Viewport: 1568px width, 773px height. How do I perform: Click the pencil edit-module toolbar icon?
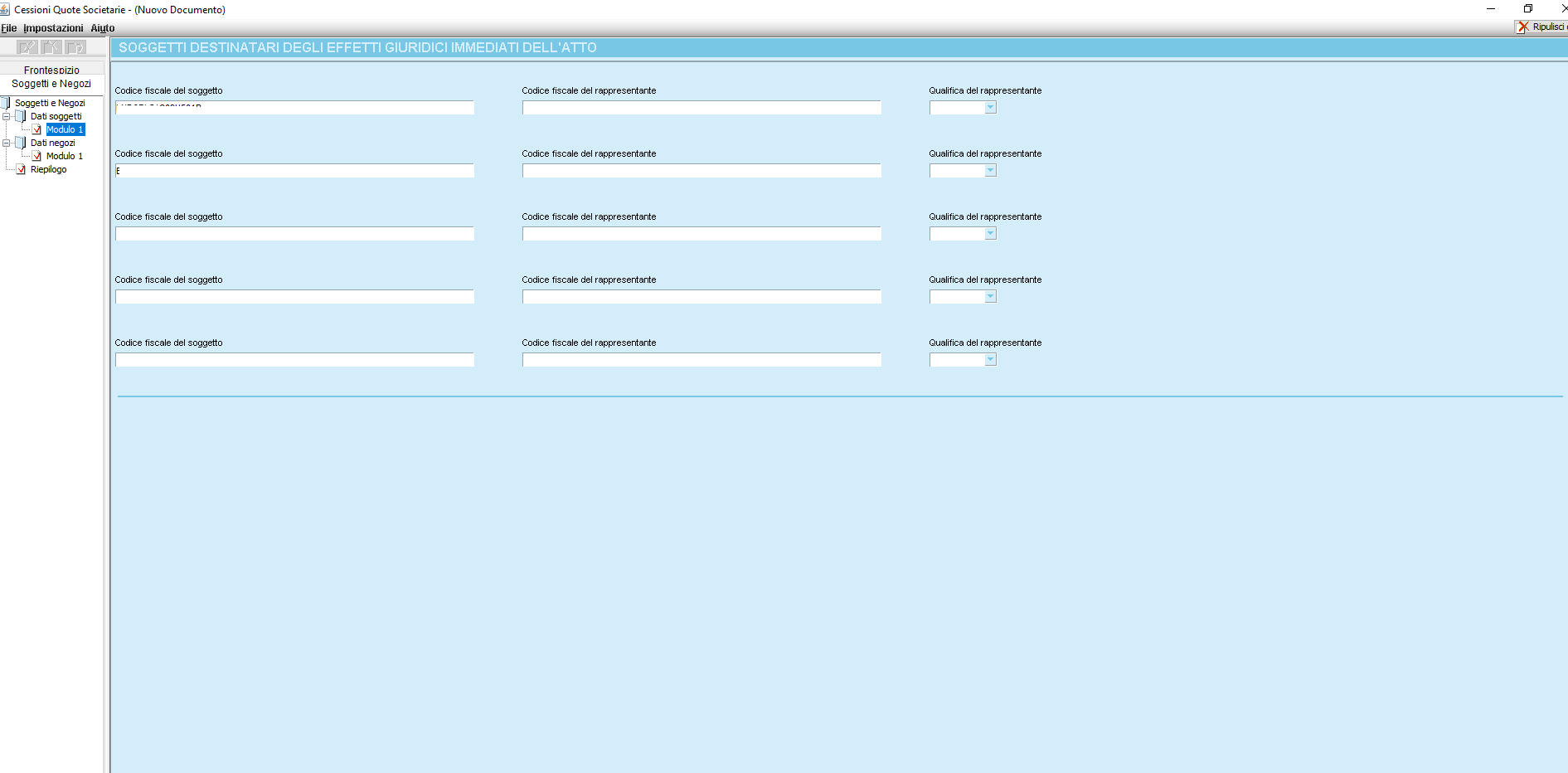27,47
